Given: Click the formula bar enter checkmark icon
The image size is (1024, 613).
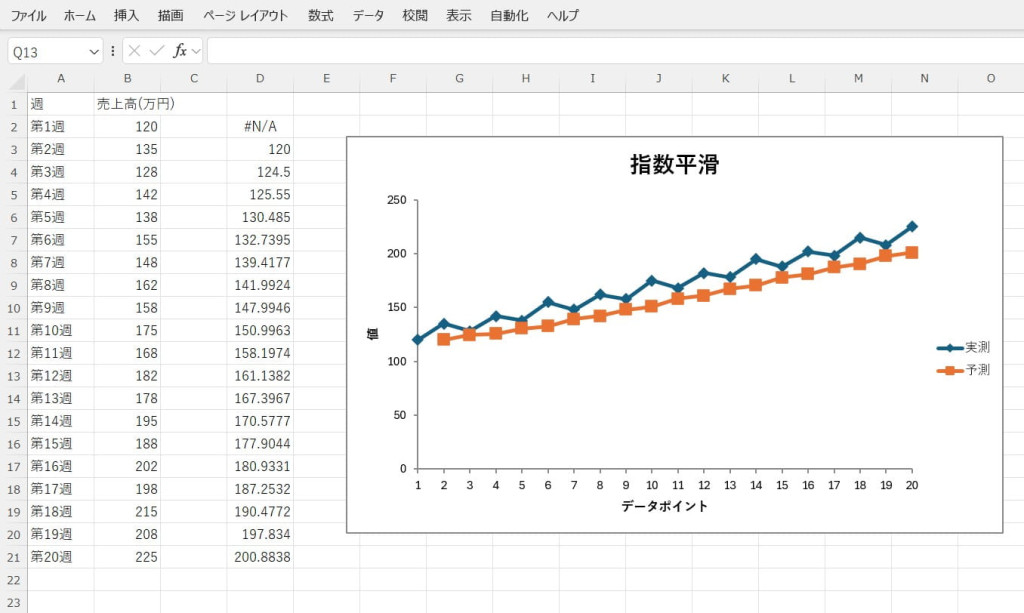Looking at the screenshot, I should (156, 51).
